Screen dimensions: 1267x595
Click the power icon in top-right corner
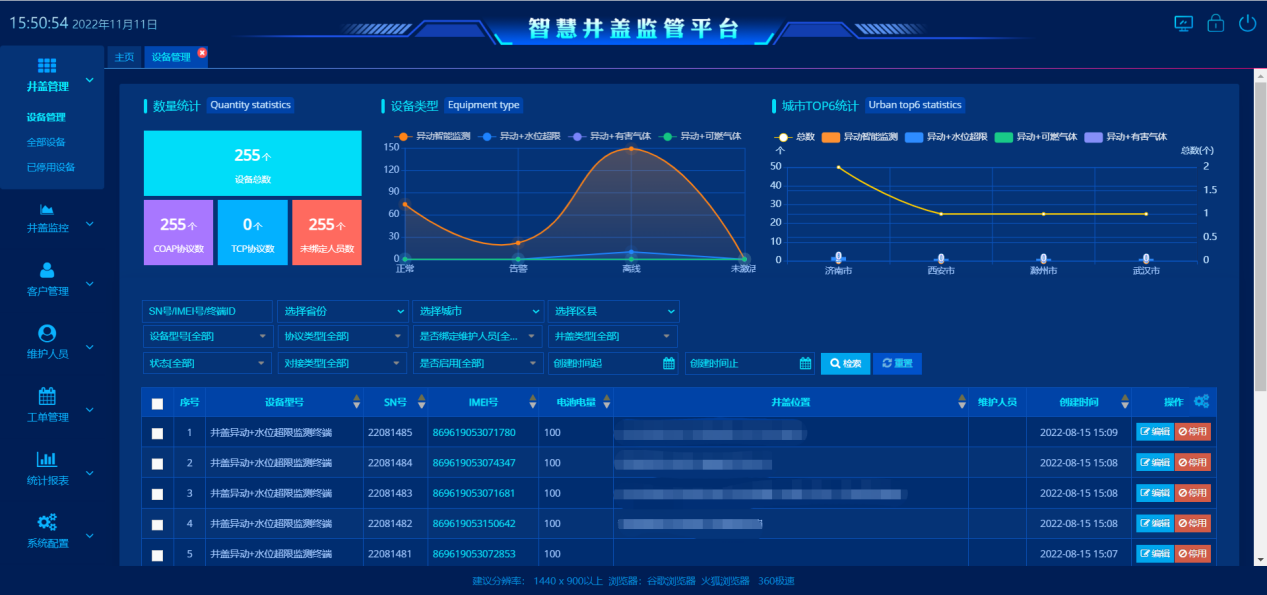tap(1246, 23)
